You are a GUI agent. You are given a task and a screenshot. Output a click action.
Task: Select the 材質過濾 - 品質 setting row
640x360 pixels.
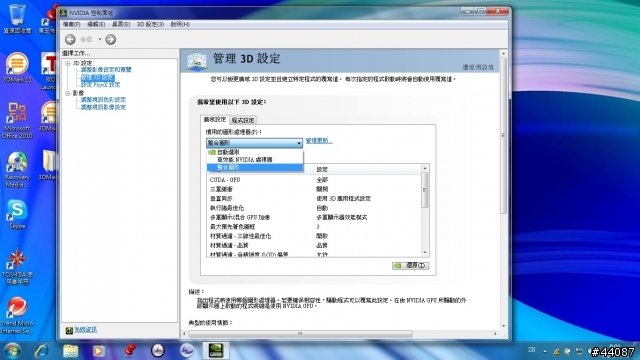pos(314,246)
